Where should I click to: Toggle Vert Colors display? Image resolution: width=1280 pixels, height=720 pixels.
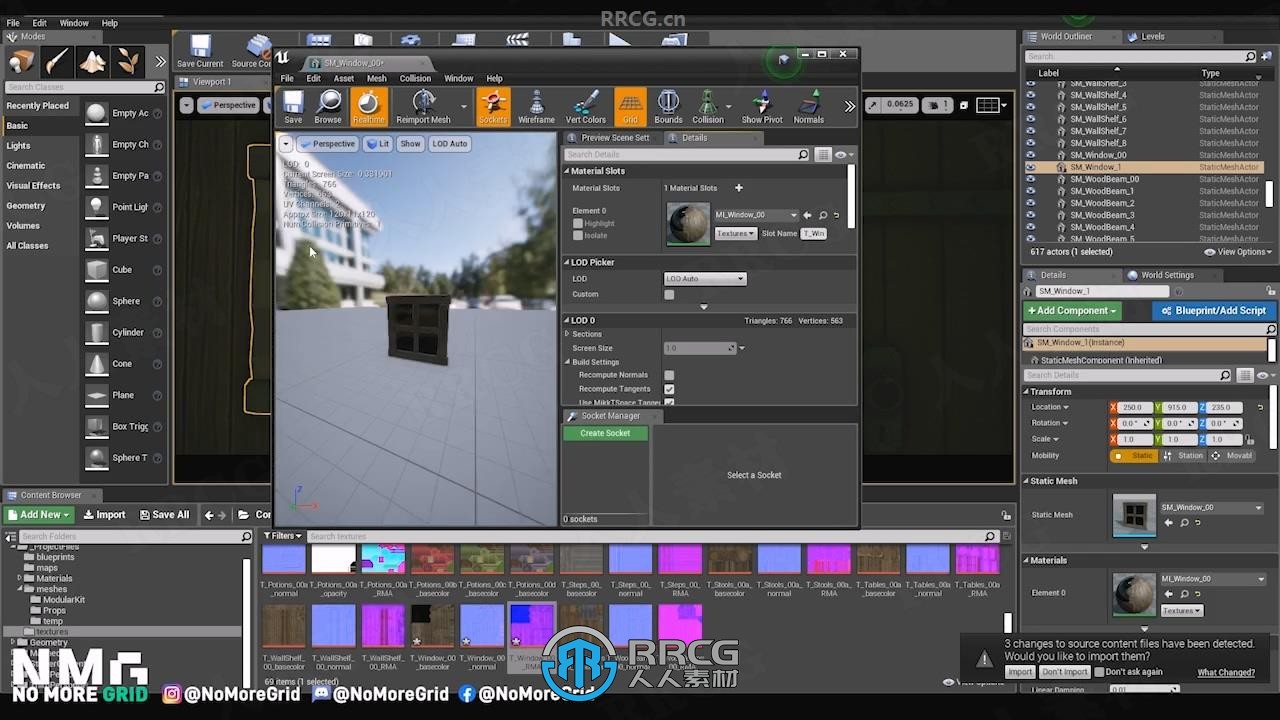[586, 107]
